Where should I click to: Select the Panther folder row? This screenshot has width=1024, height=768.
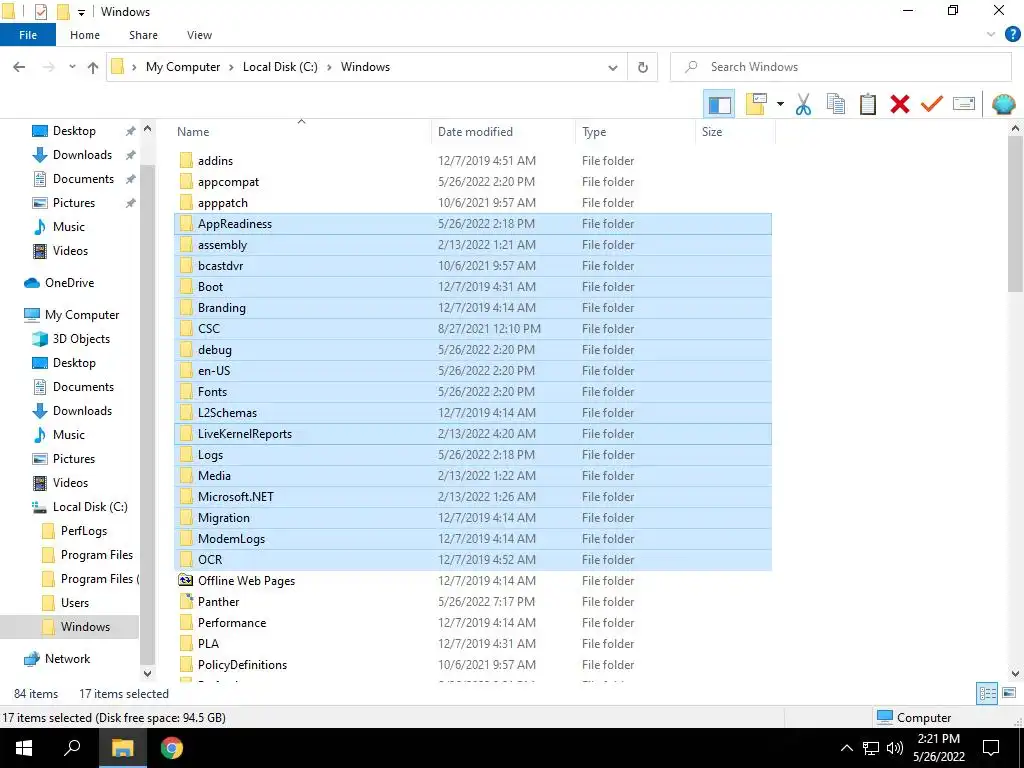(473, 601)
